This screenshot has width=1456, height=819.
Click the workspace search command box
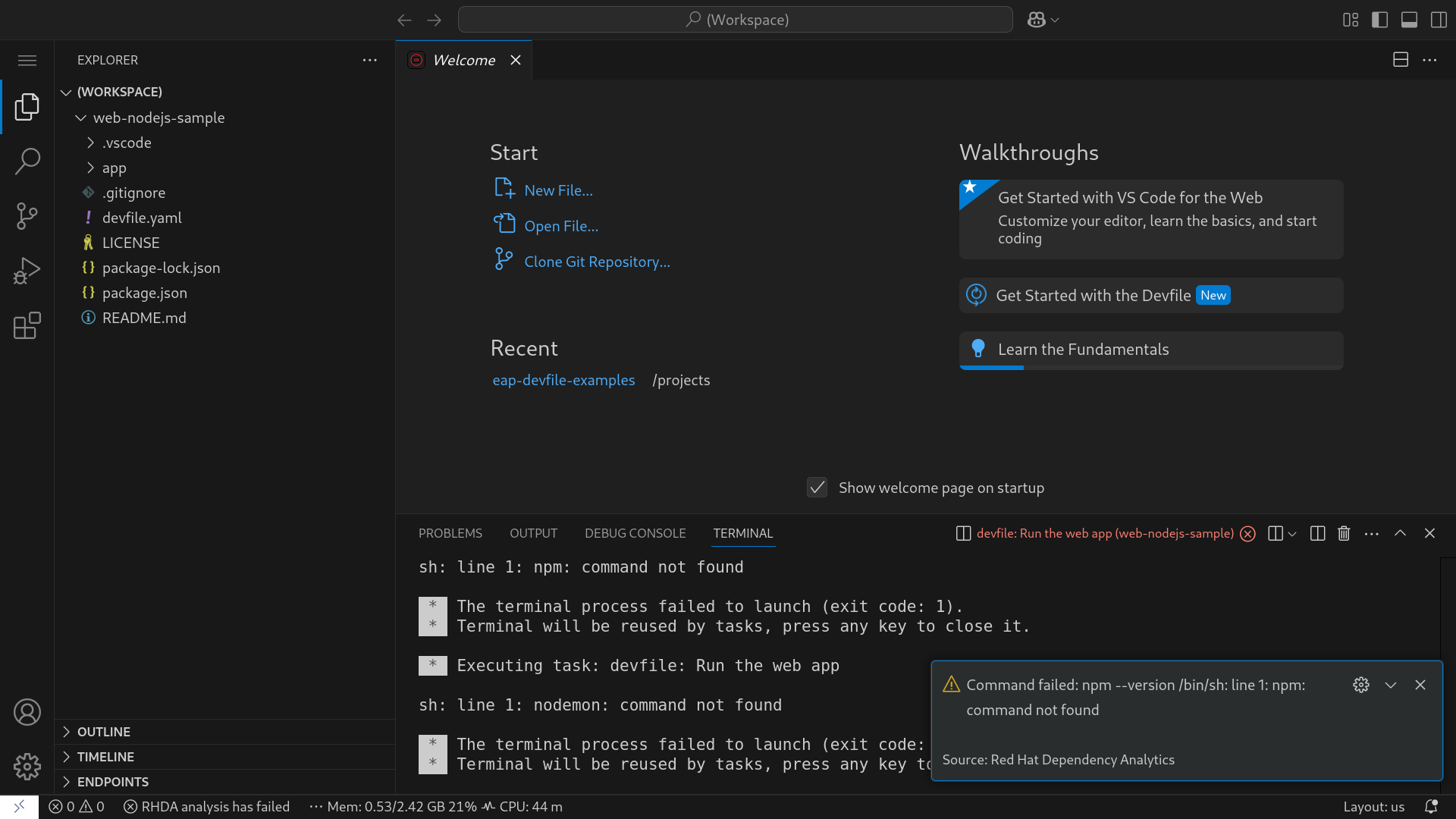[x=735, y=20]
